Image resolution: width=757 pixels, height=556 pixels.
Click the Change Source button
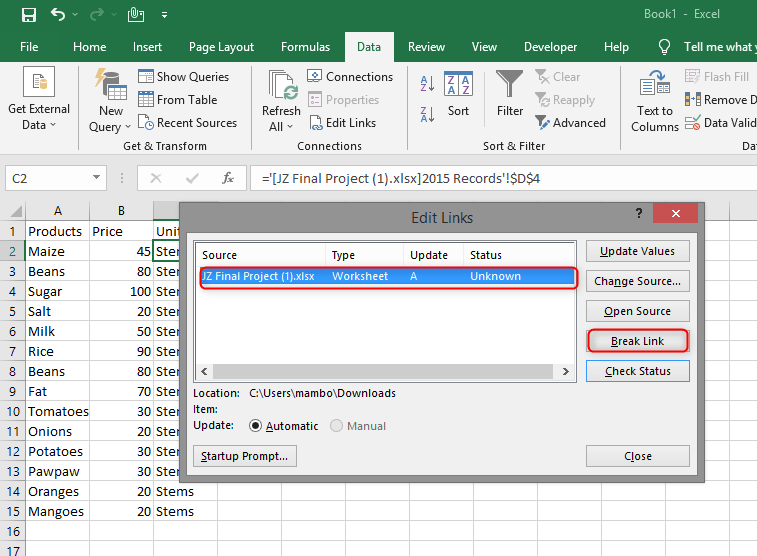637,281
